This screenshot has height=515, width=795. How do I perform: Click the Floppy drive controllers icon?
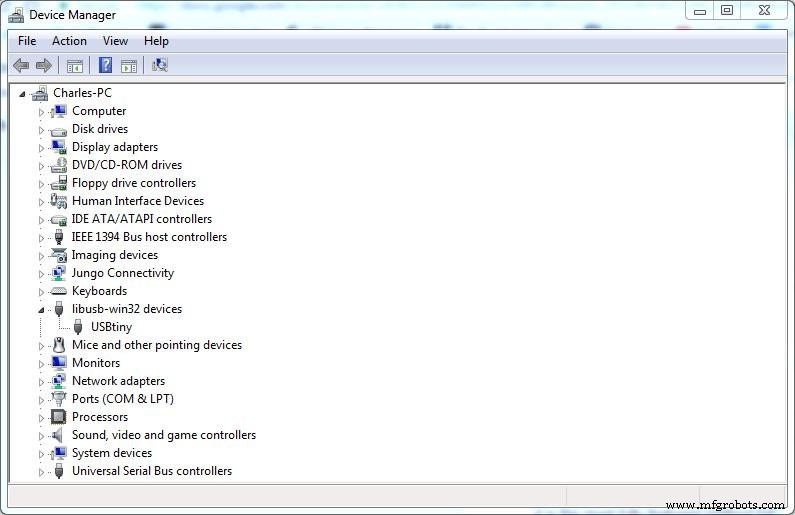tap(59, 183)
